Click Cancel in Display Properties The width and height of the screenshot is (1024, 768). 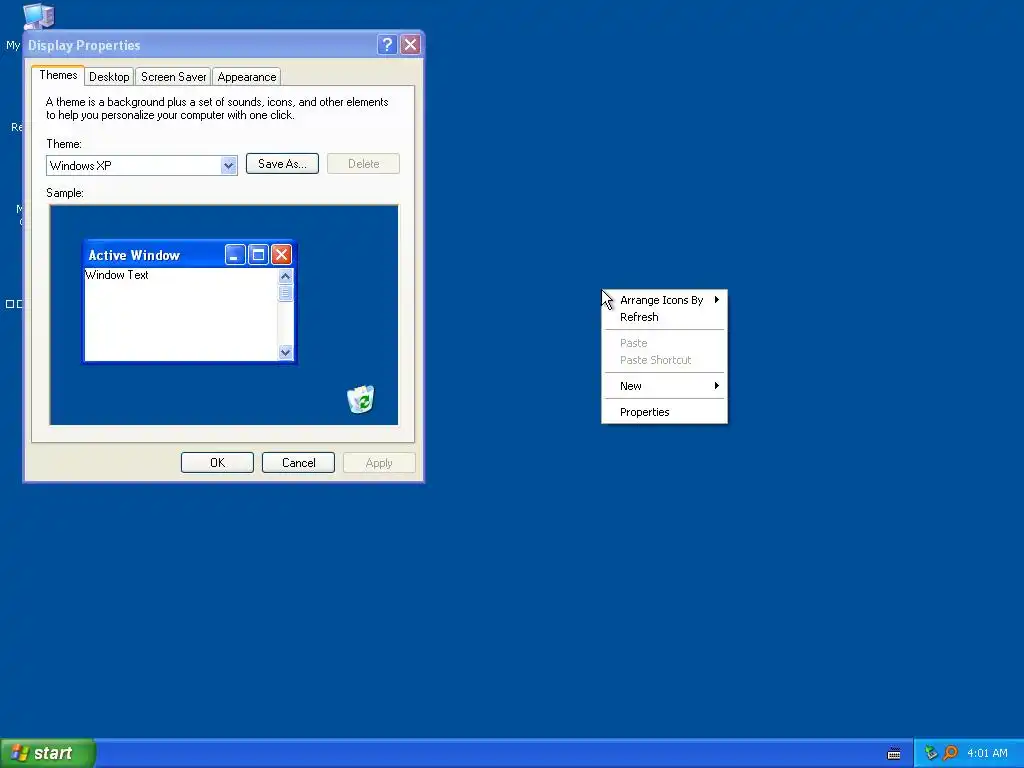(298, 462)
